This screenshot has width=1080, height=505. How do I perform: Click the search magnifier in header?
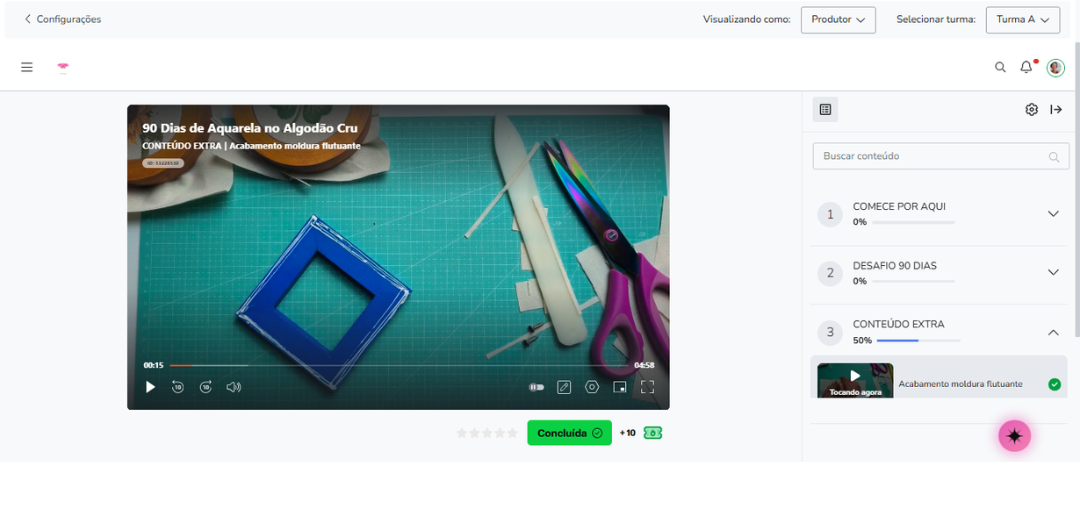[1000, 67]
